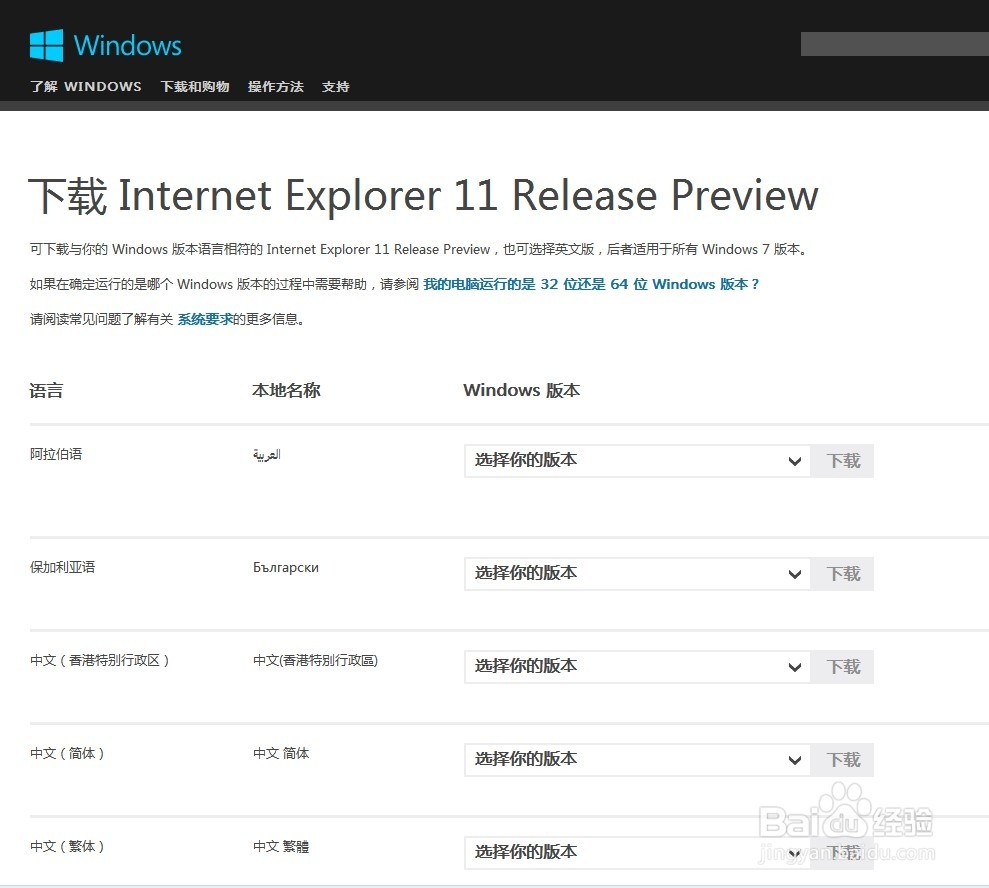Click the 中文 繁體 local name
The height and width of the screenshot is (888, 989).
[x=281, y=846]
